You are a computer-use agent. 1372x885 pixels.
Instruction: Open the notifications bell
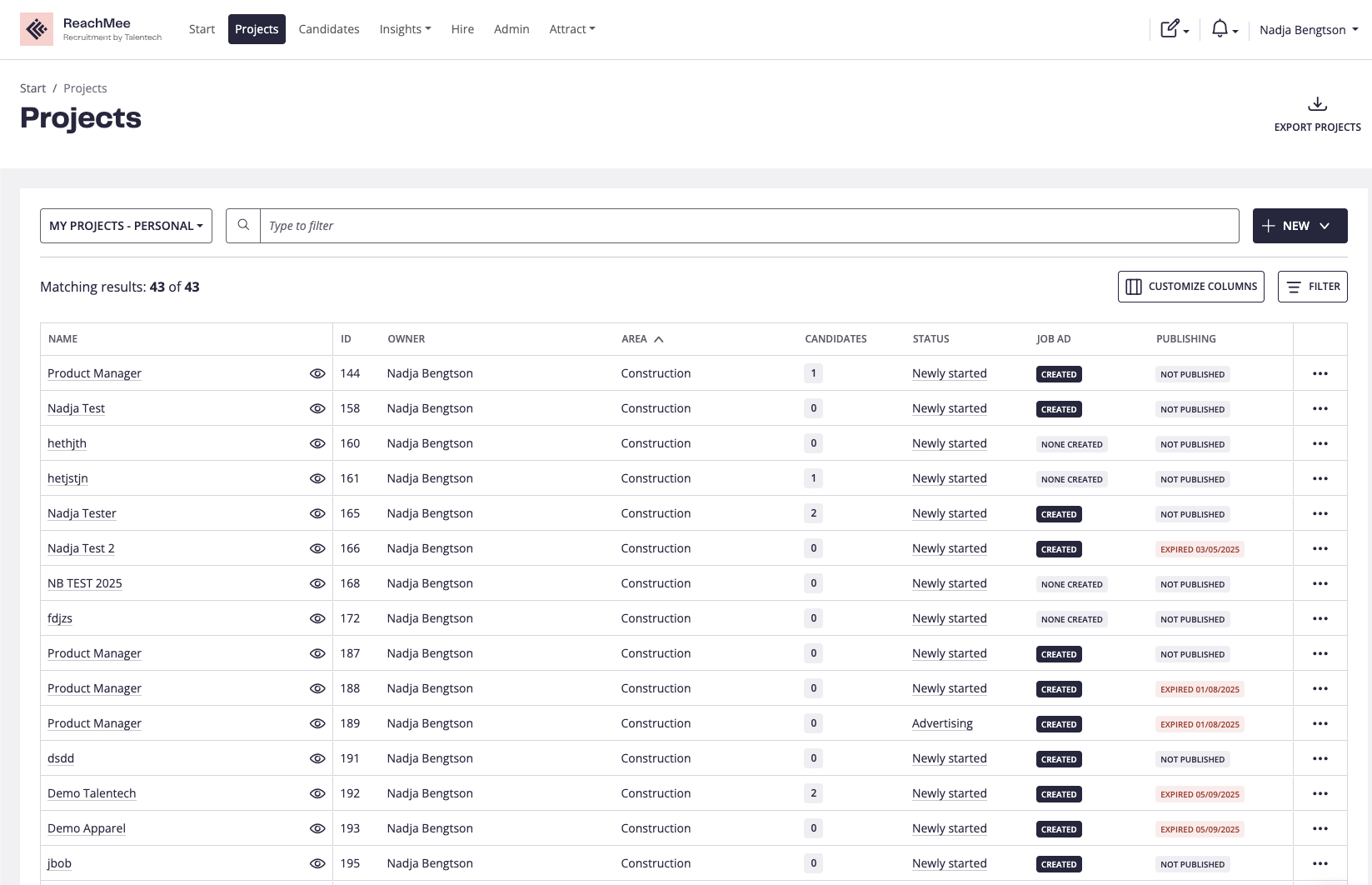click(x=1220, y=29)
